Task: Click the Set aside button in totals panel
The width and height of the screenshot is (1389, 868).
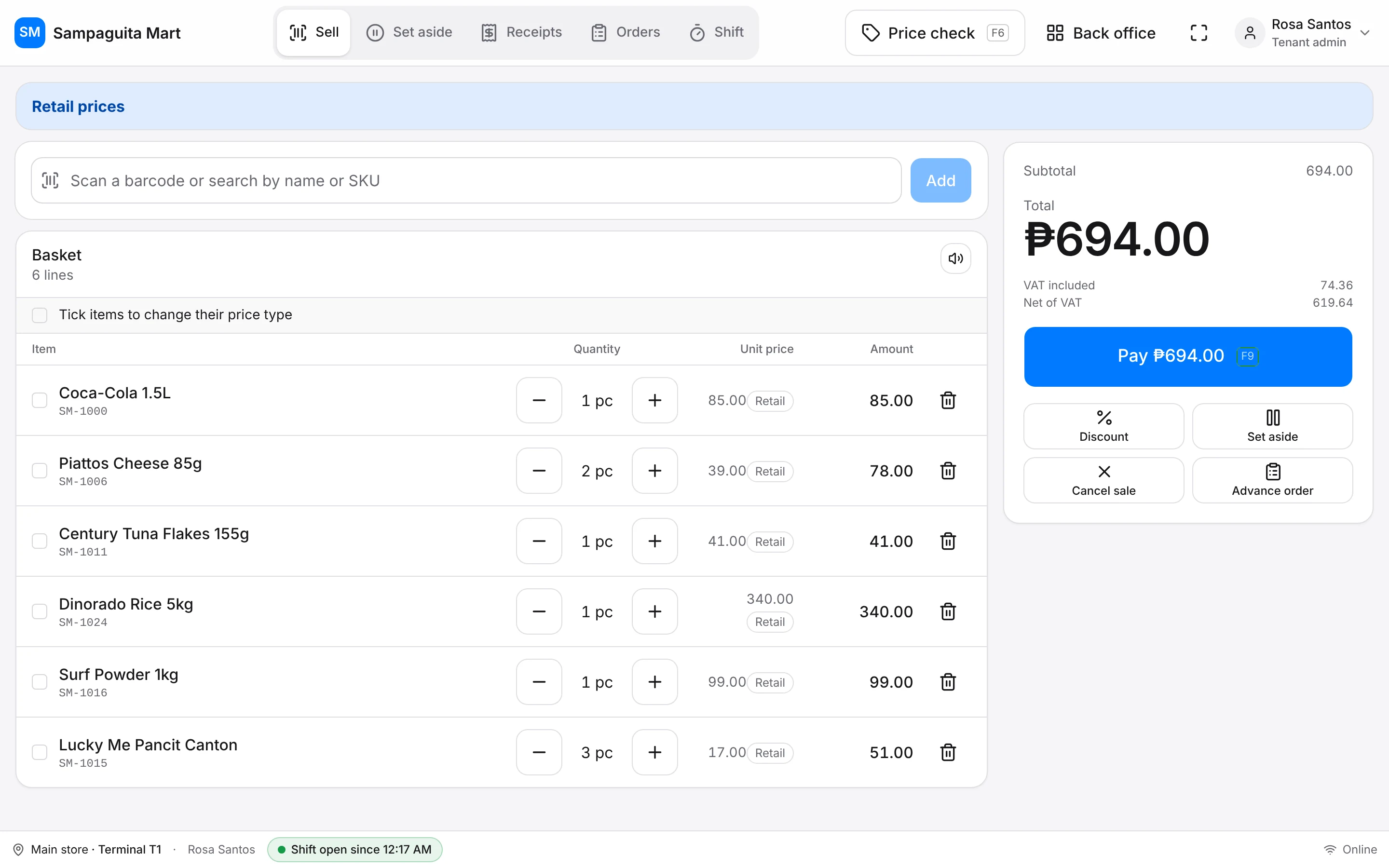Action: pyautogui.click(x=1272, y=426)
